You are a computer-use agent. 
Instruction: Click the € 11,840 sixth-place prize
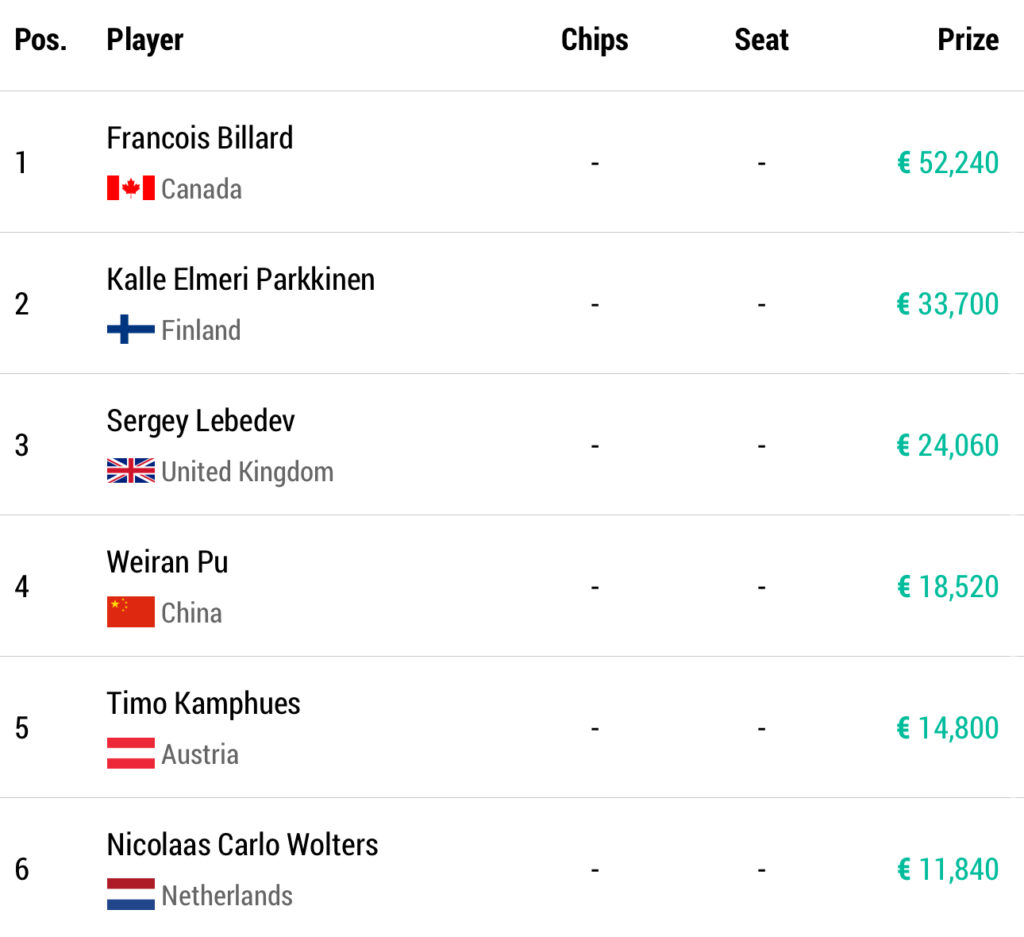[947, 870]
